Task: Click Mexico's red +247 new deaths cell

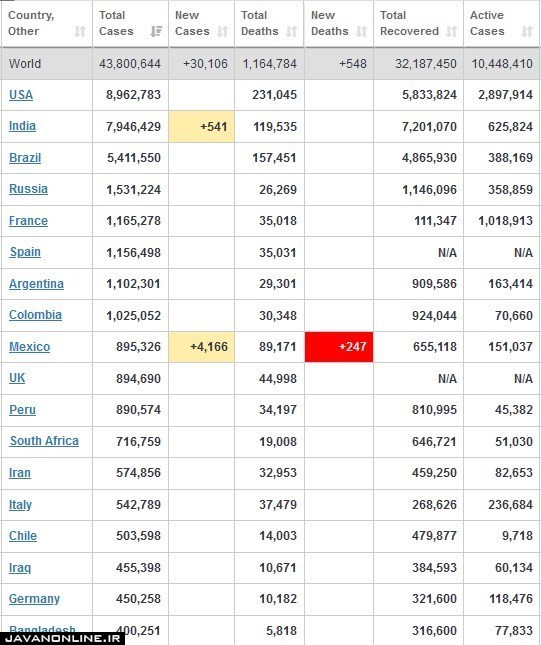Action: coord(339,347)
